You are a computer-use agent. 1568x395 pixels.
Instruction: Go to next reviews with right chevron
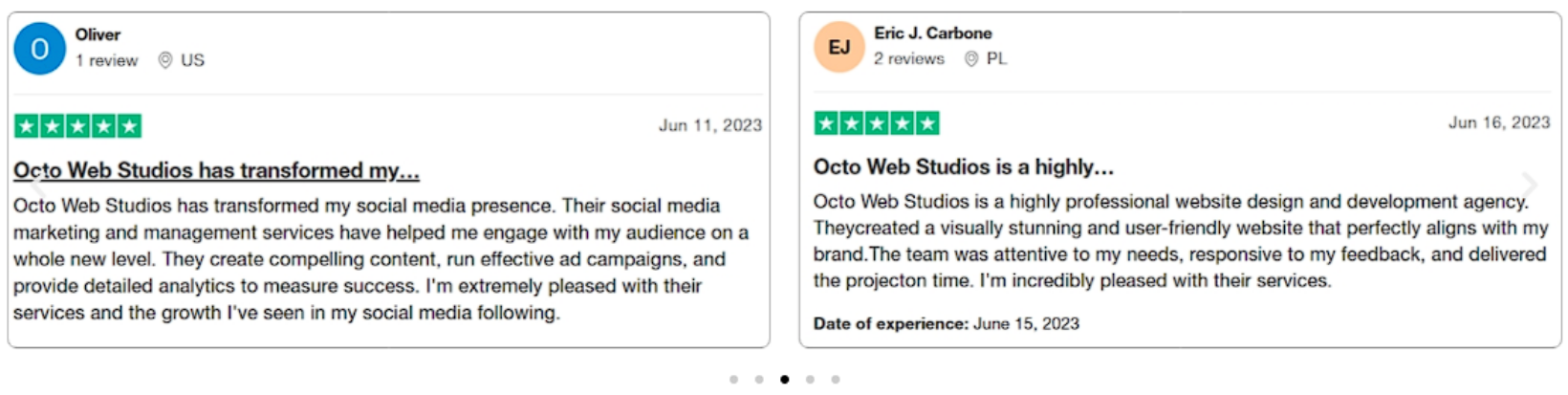(x=1529, y=184)
